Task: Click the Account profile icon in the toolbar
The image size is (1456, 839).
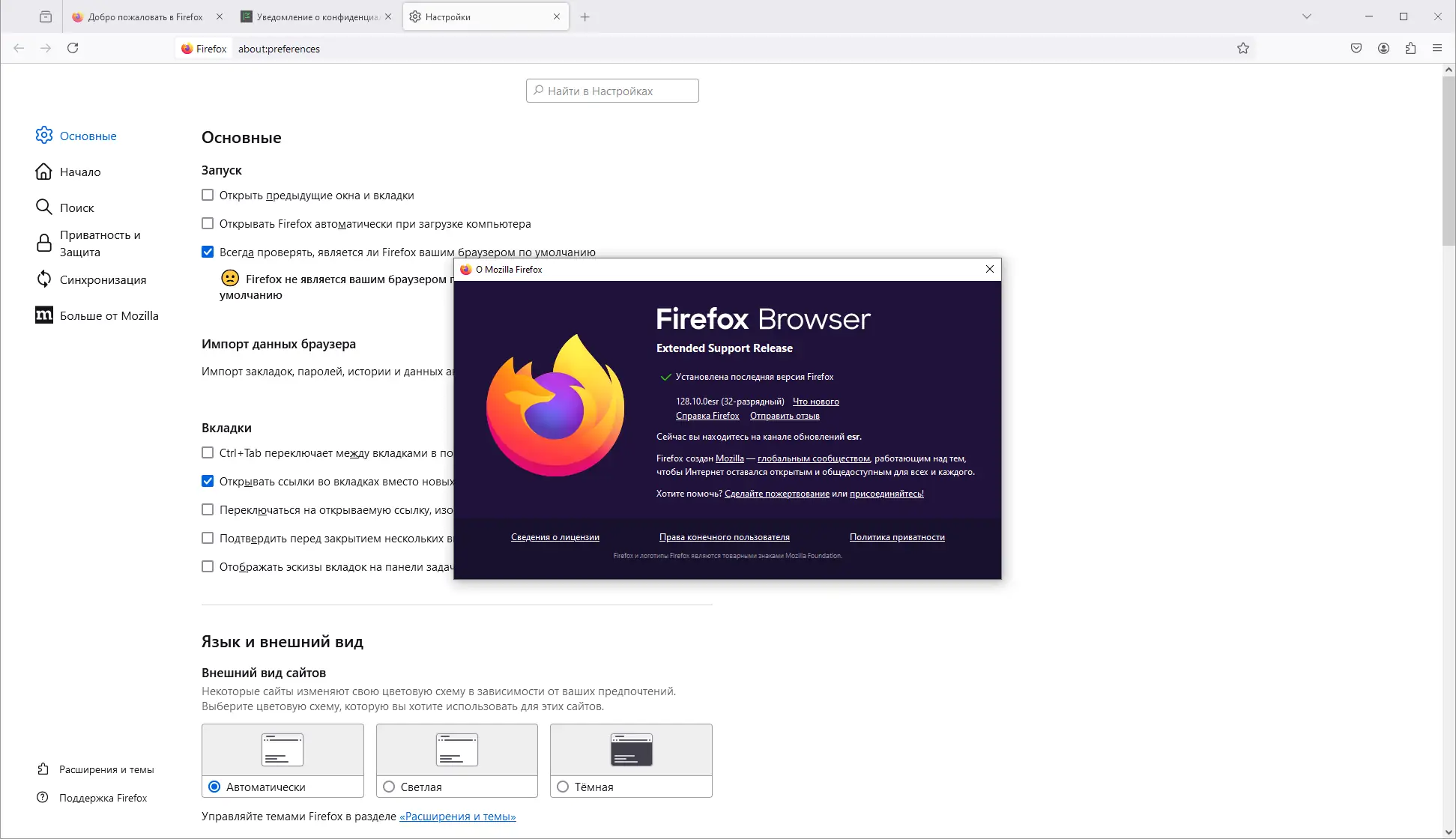Action: pos(1383,48)
